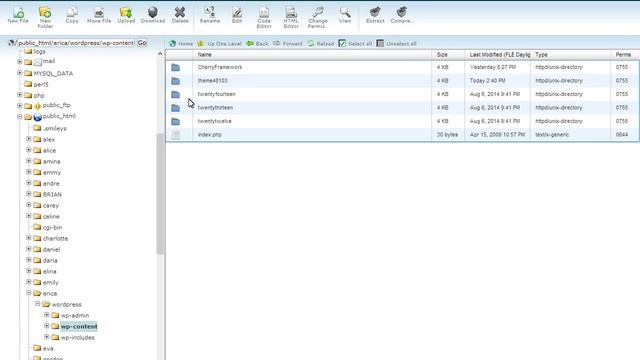
Task: Collapse the public_html tree node
Action: coord(20,117)
